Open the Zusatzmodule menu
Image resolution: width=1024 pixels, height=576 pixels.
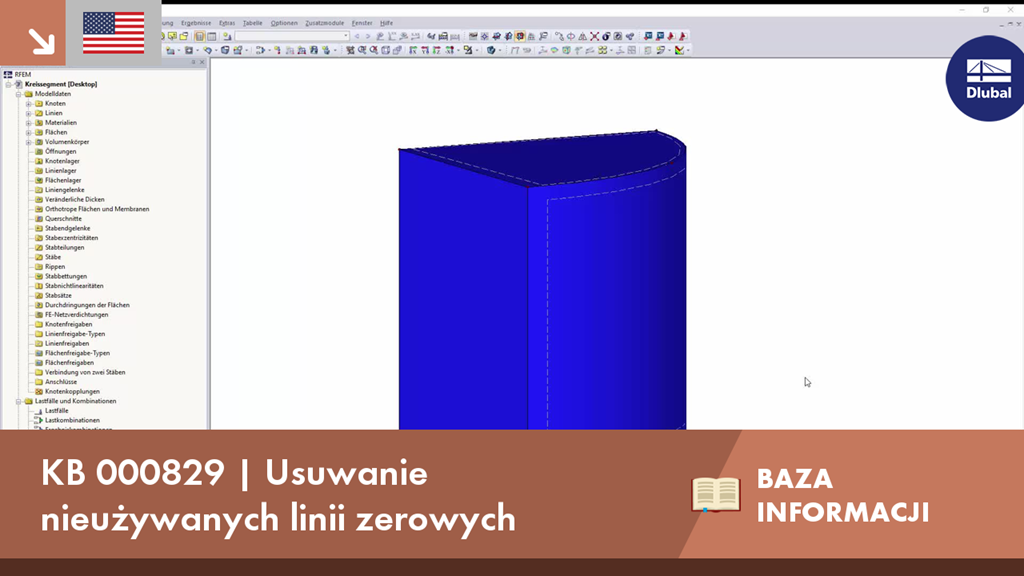click(325, 23)
